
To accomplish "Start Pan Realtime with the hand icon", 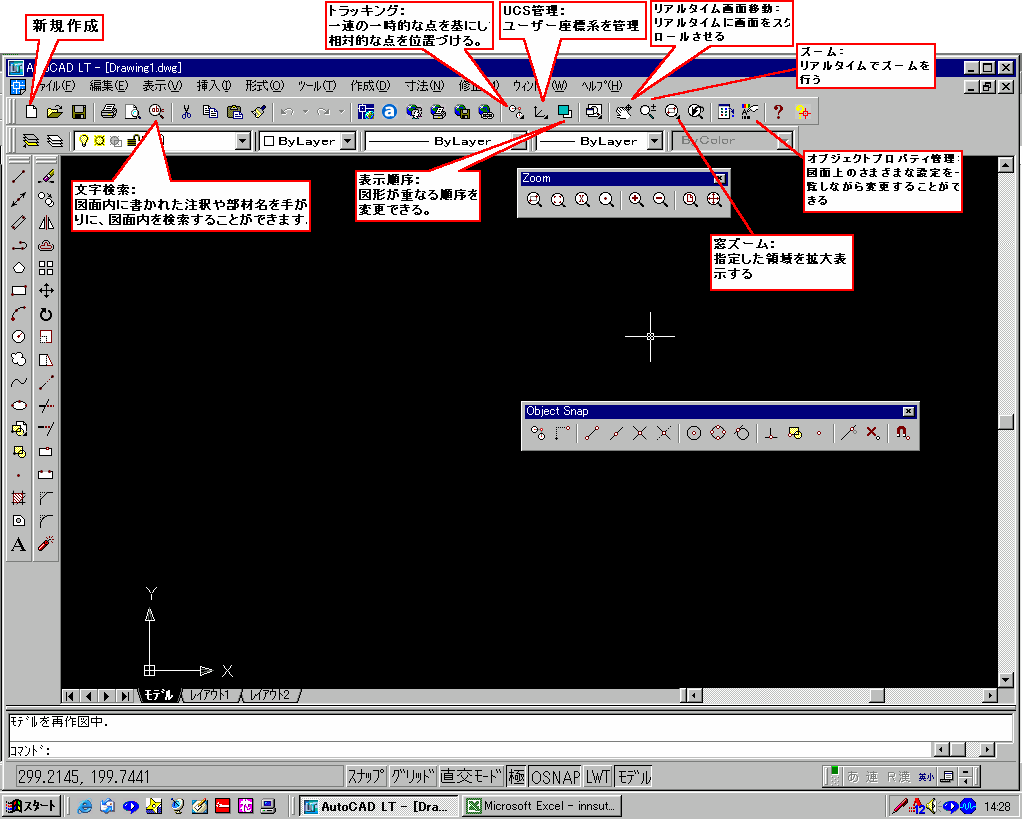I will tap(624, 112).
